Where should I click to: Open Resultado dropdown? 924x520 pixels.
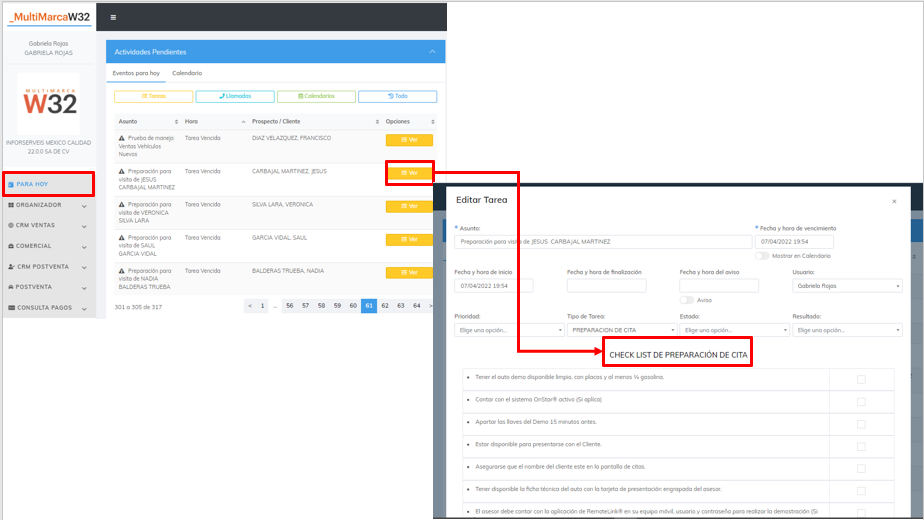tap(847, 330)
